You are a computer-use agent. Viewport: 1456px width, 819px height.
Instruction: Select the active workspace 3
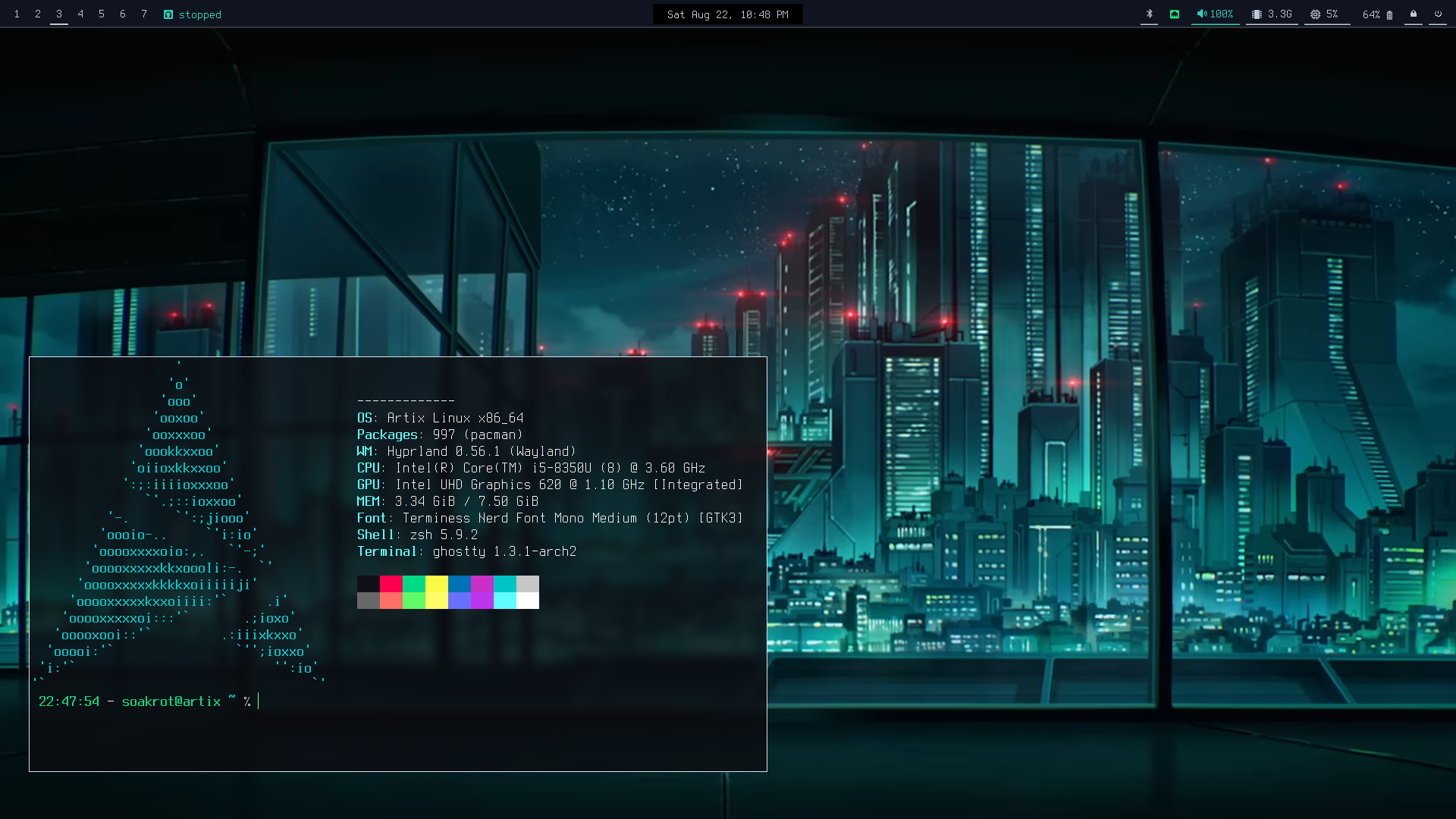(59, 14)
